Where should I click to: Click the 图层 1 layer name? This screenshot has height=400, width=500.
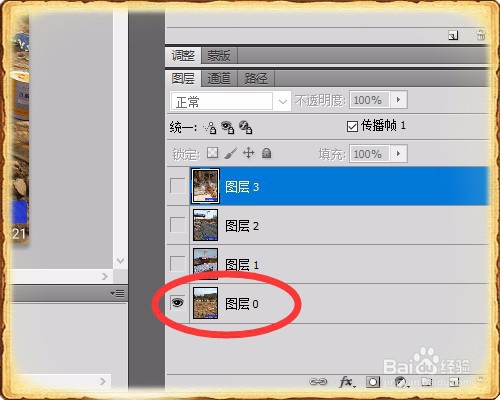point(242,265)
